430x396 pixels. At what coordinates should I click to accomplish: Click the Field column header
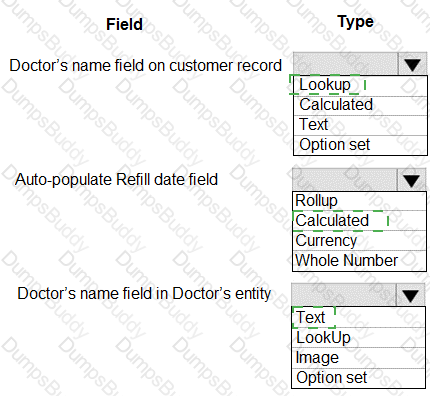tap(124, 24)
